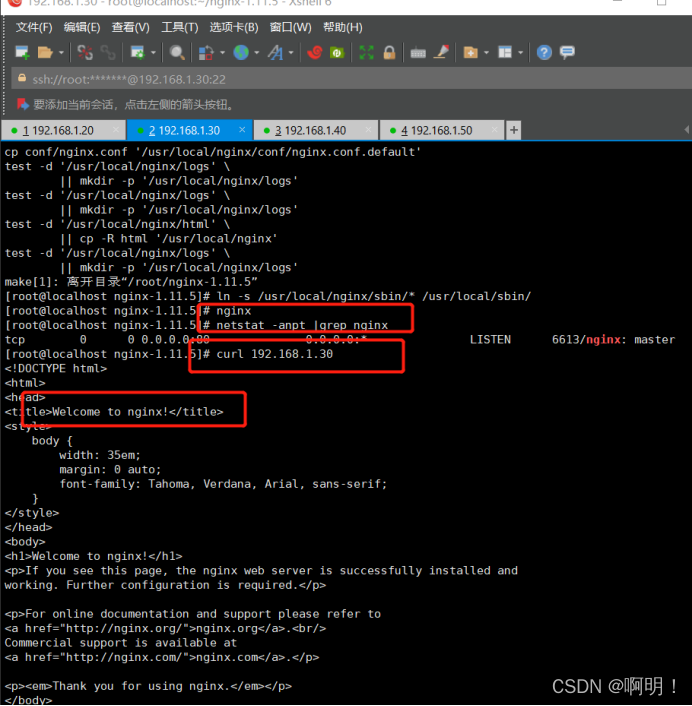
Task: Click the highlight marker pen icon
Action: tap(441, 52)
